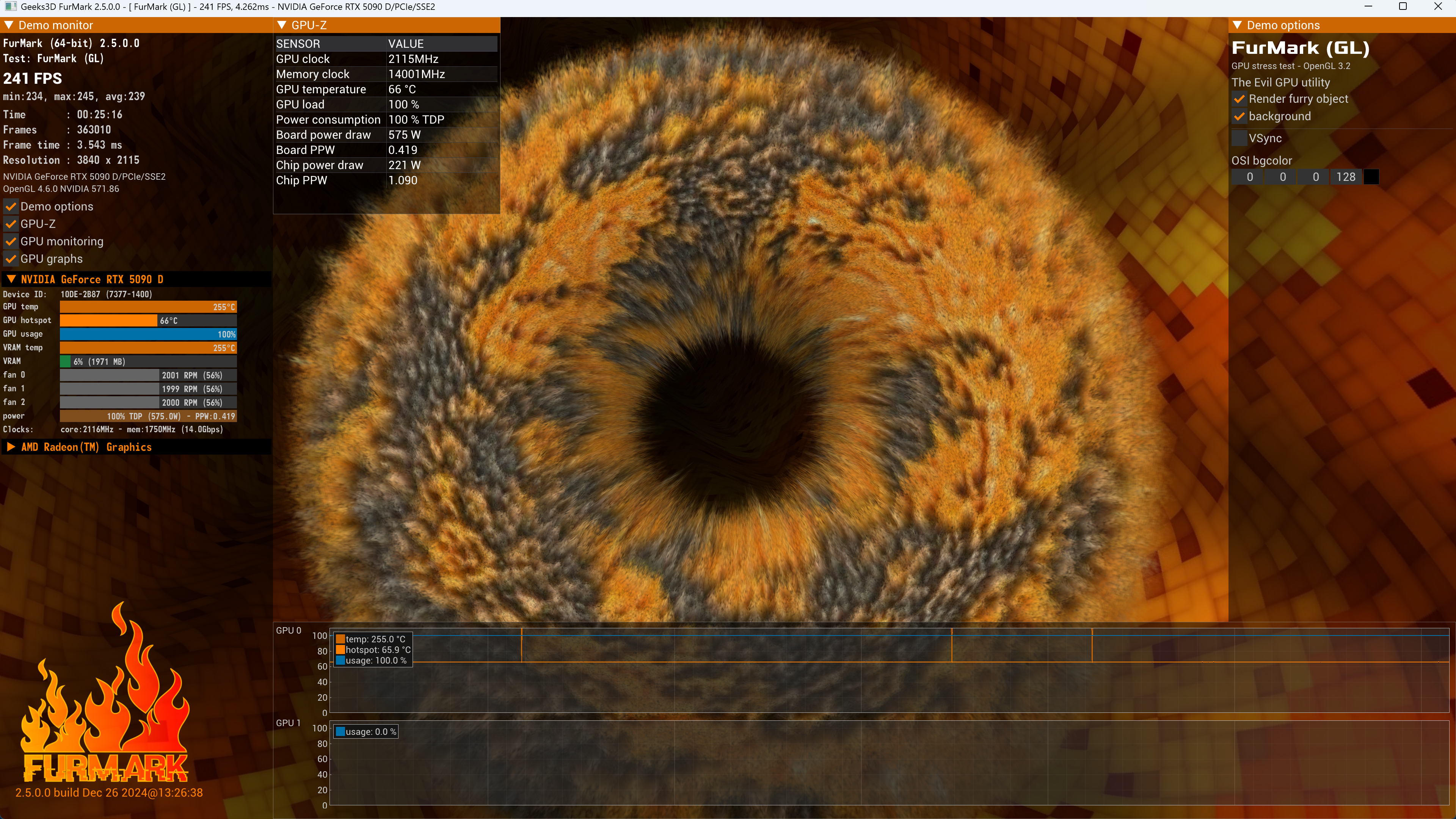
Task: Collapse the Demo monitor panel
Action: click(x=9, y=25)
